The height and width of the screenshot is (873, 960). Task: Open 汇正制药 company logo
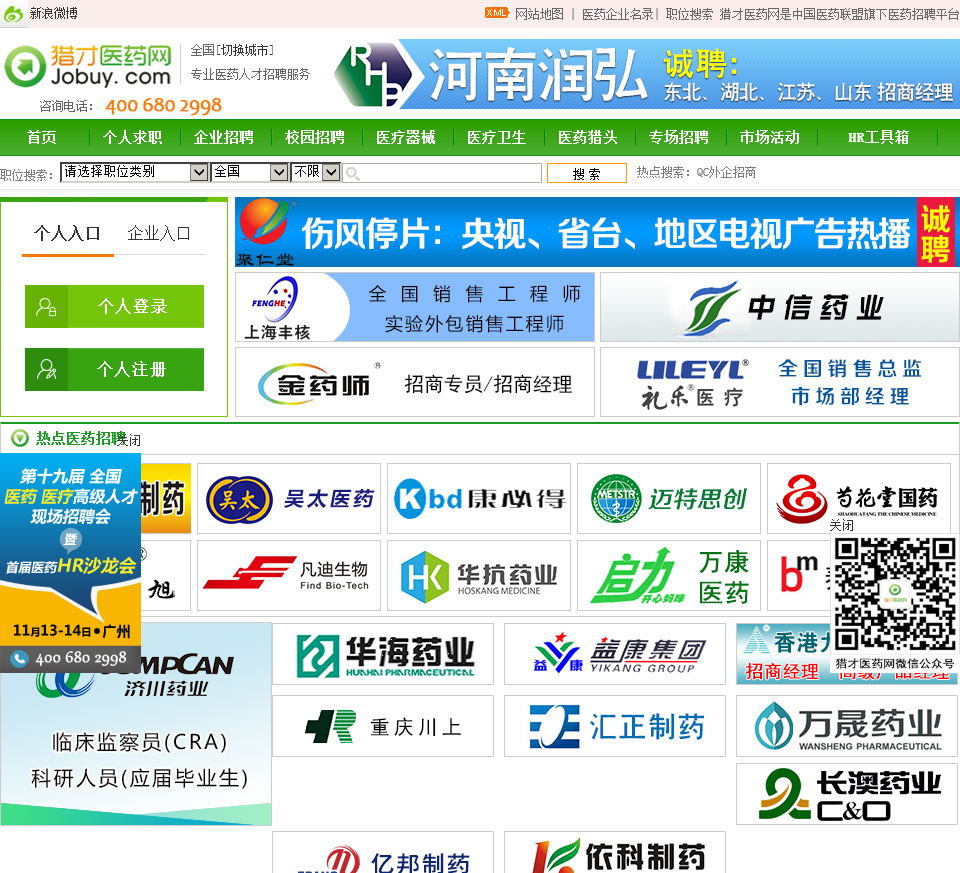coord(615,726)
